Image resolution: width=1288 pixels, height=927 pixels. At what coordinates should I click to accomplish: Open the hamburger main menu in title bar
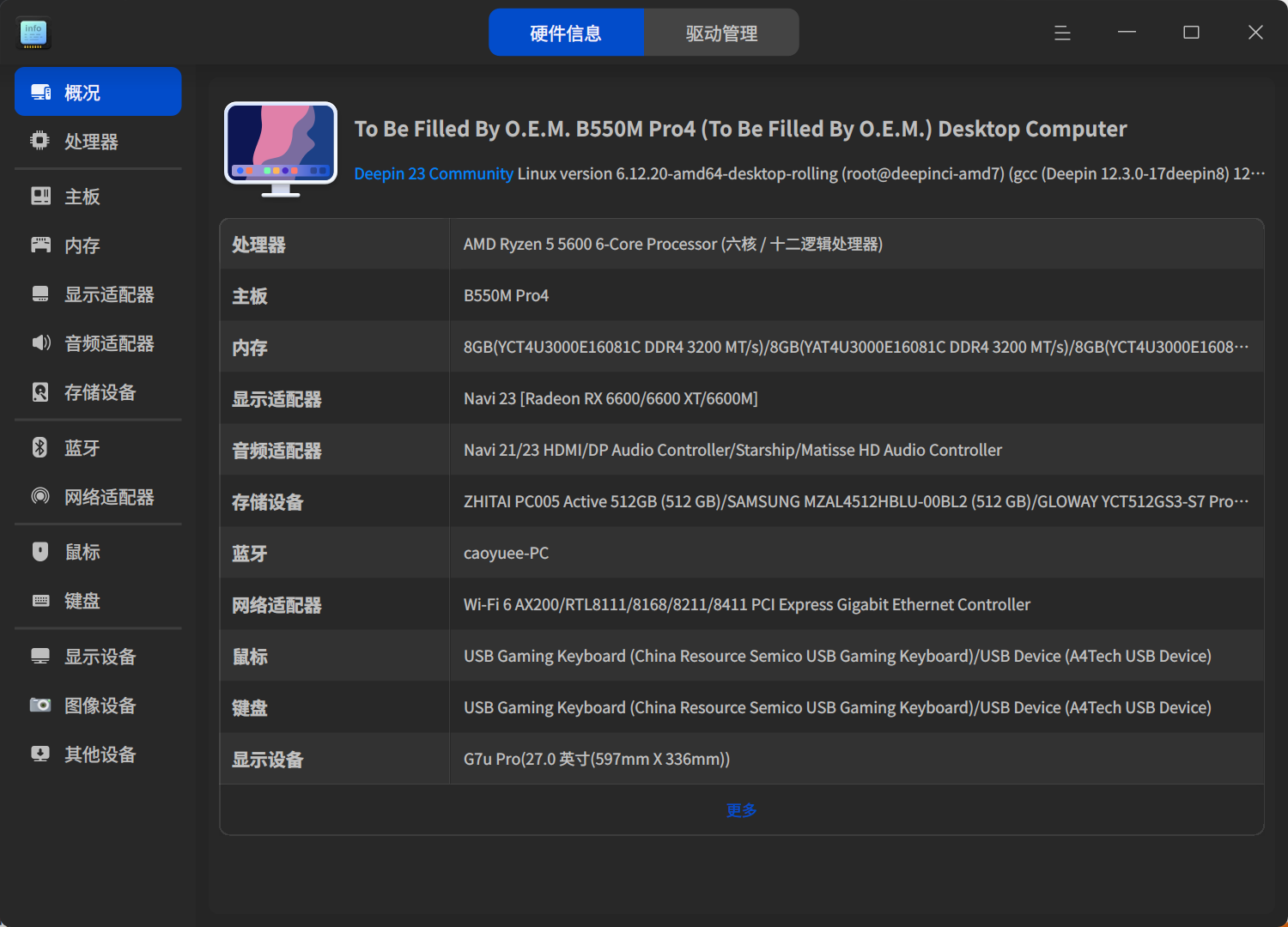coord(1062,33)
